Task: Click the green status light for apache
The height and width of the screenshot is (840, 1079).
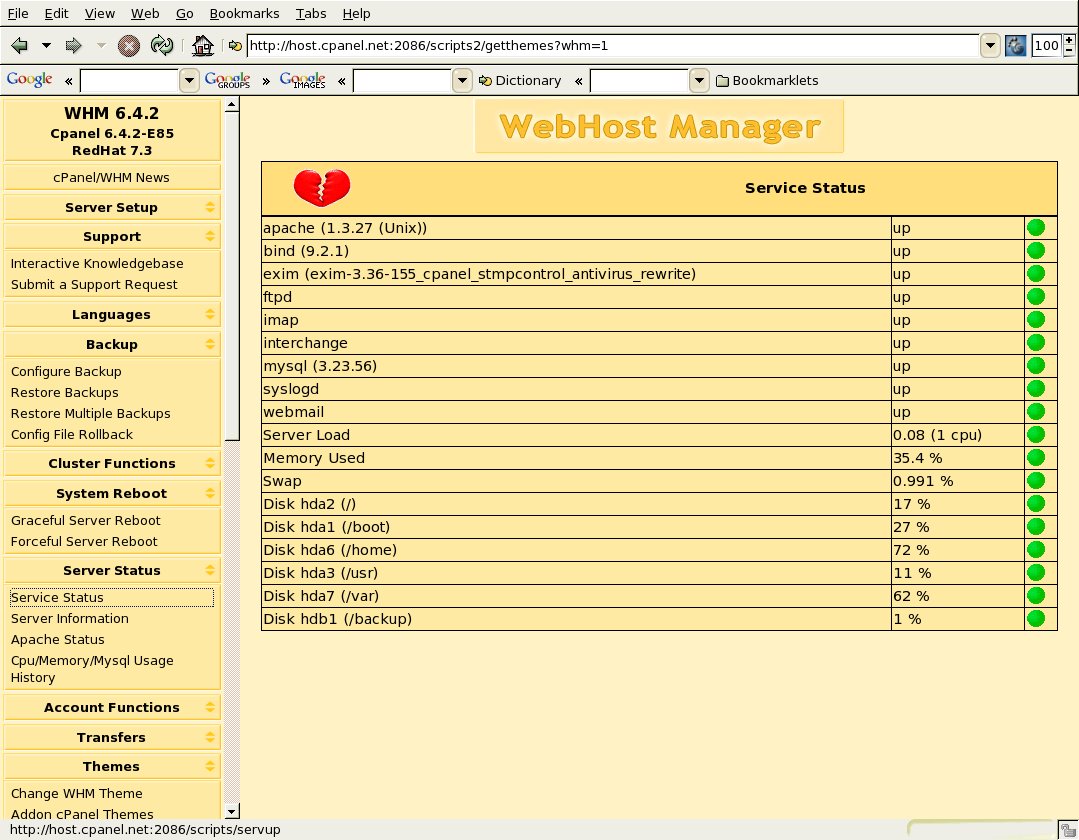Action: [x=1036, y=228]
